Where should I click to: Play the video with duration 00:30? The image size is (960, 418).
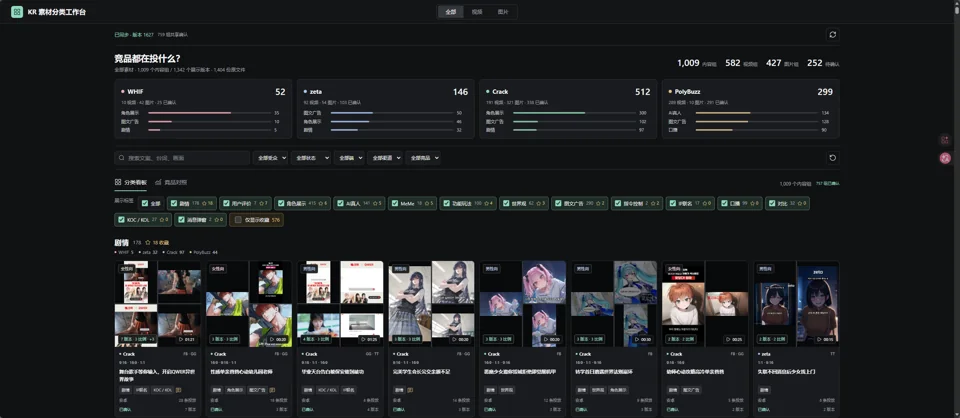(x=644, y=339)
